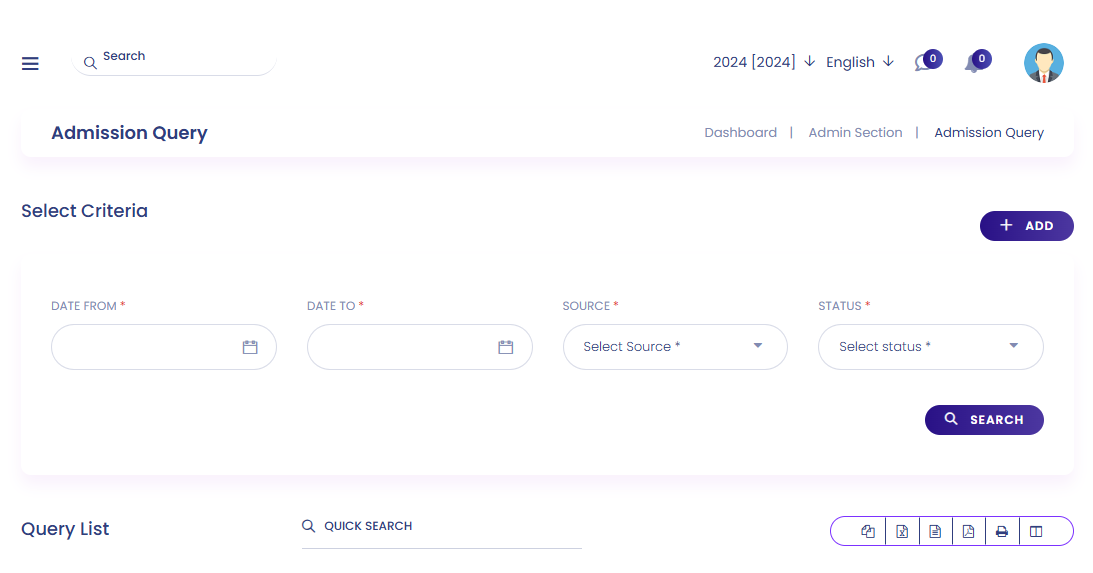Go to Dashboard breadcrumb
The width and height of the screenshot is (1093, 573).
740,132
